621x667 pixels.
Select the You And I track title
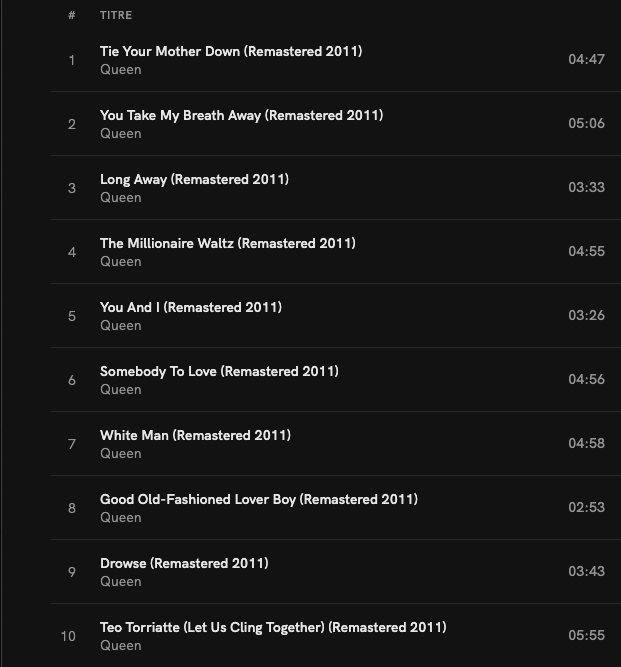[x=190, y=307]
